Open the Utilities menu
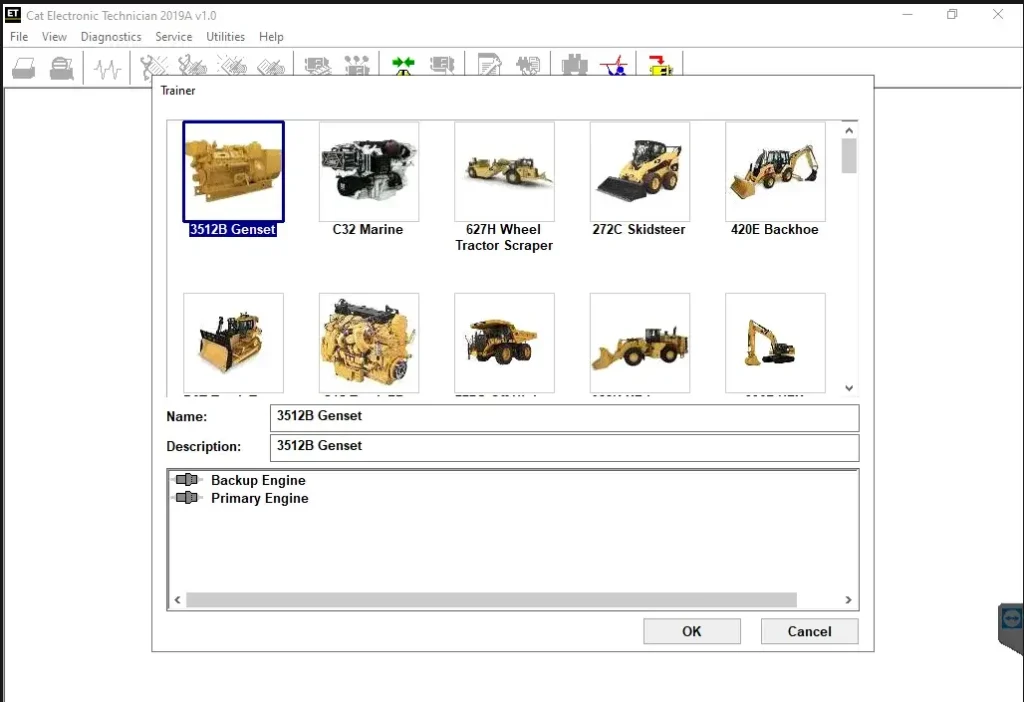 [x=225, y=37]
